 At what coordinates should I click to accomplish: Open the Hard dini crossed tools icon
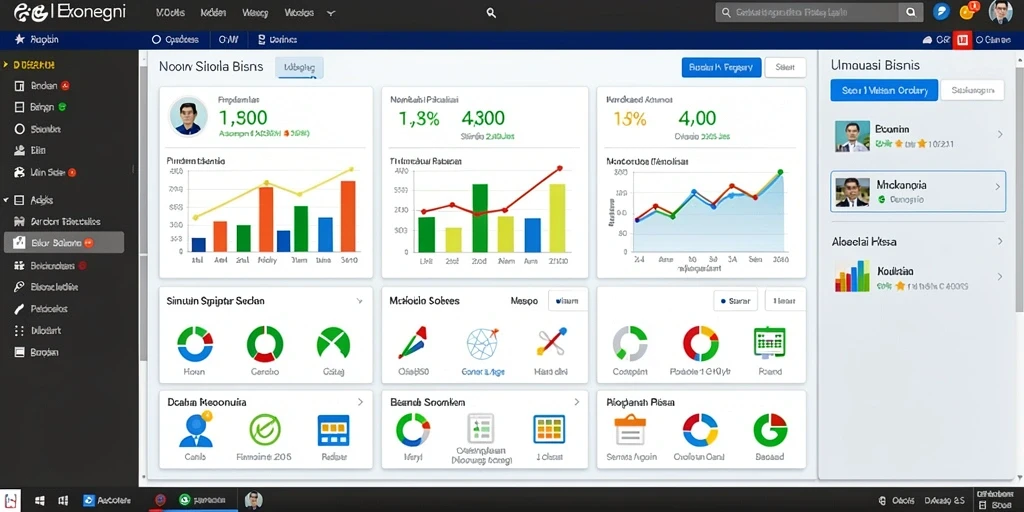551,343
